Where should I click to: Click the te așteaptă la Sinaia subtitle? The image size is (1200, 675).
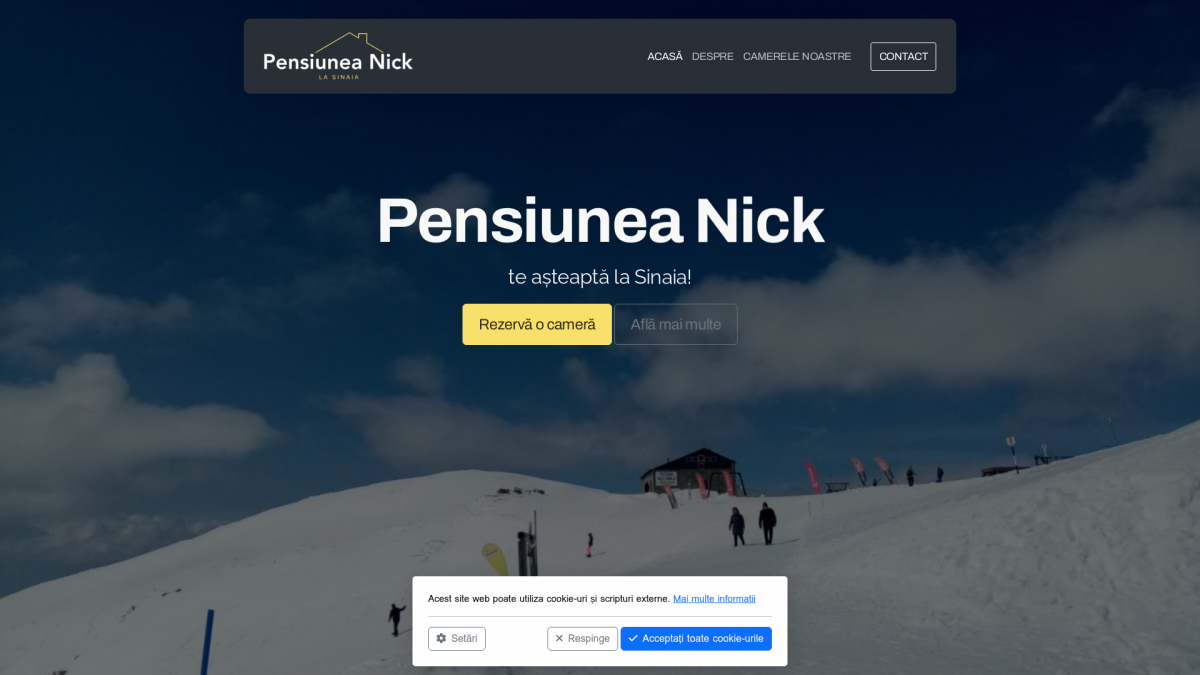pos(600,277)
